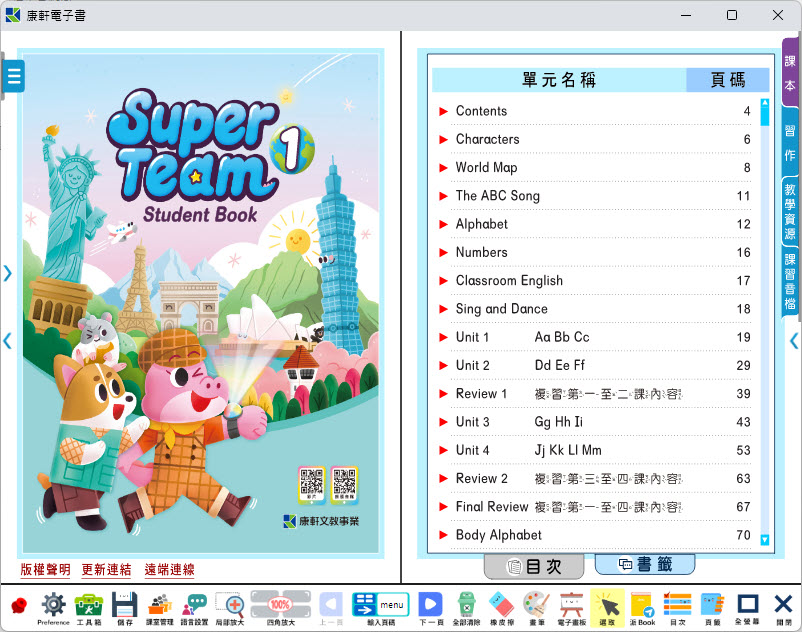Select the 書籤 bookmarks tab
Image resolution: width=802 pixels, height=632 pixels.
tap(645, 564)
